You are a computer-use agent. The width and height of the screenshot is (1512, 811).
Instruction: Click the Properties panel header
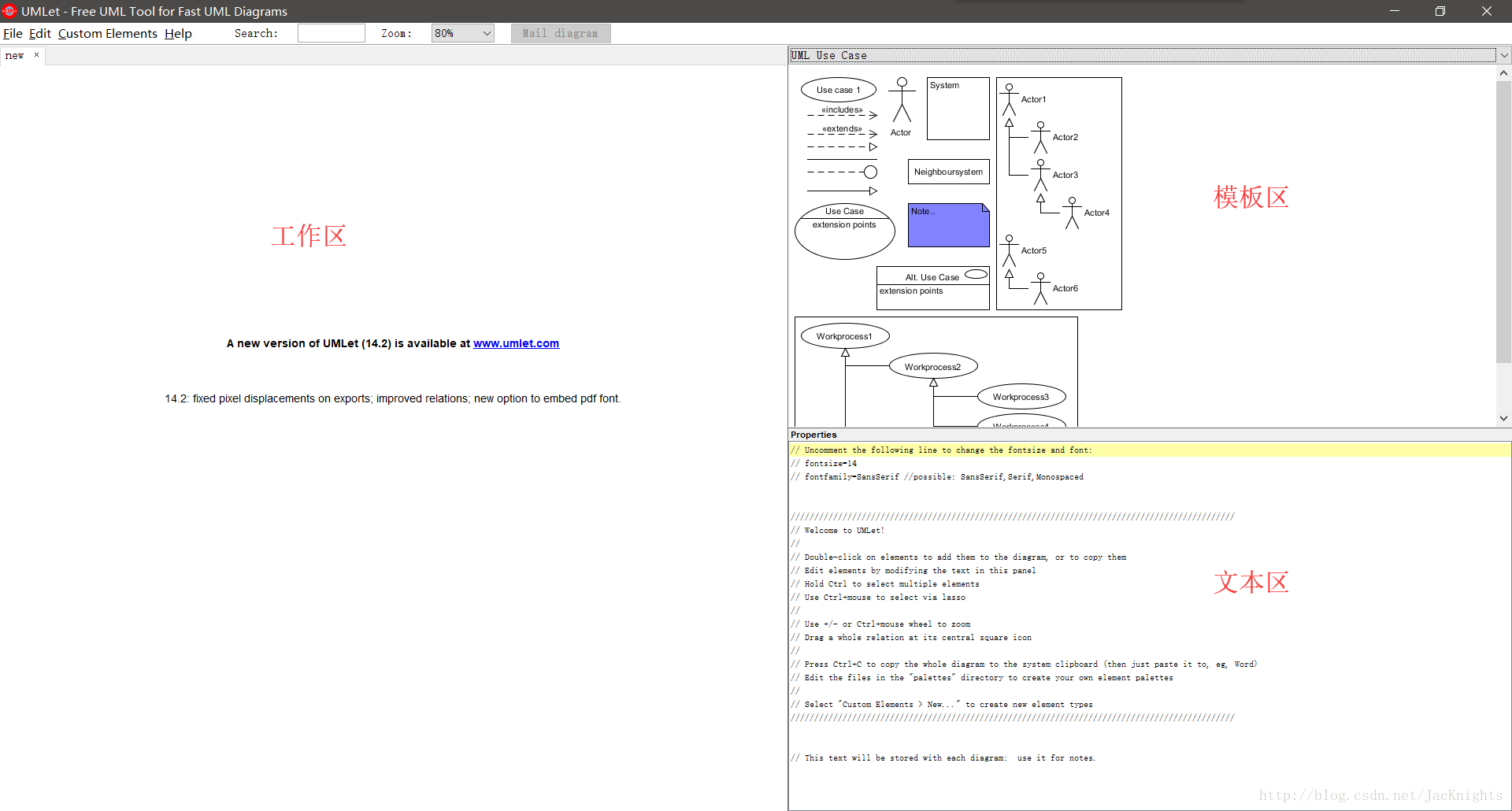click(1149, 435)
